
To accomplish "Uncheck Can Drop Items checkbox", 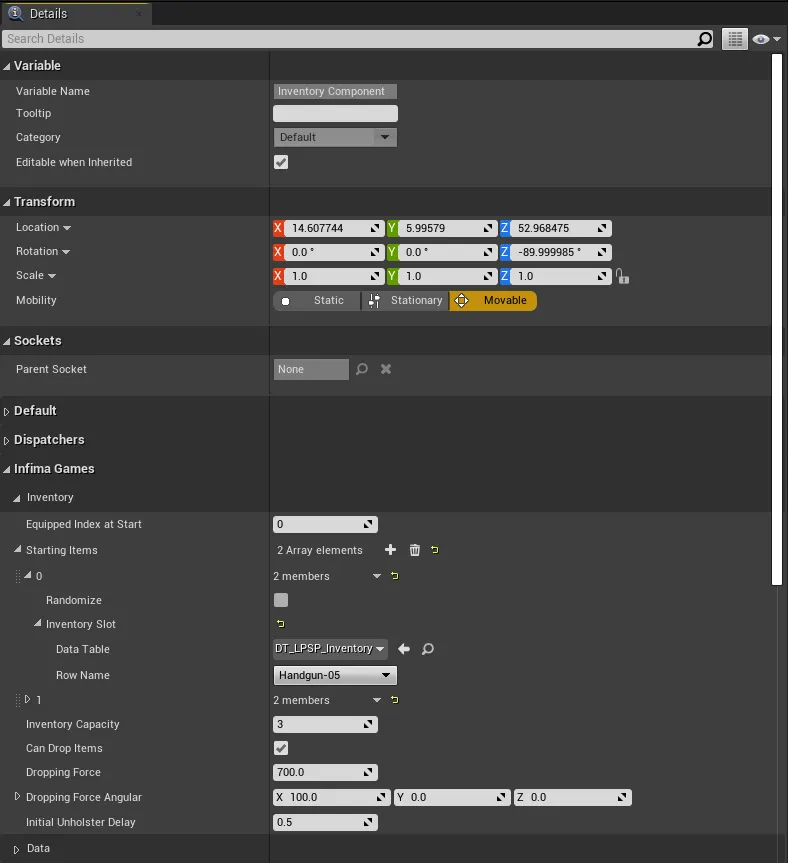I will [x=281, y=748].
